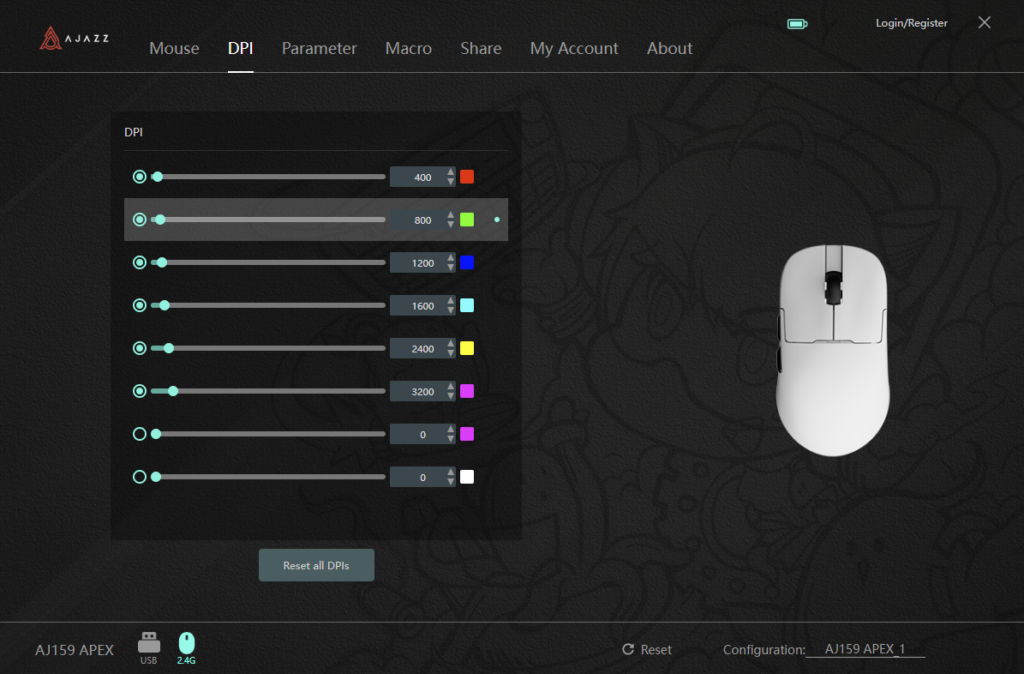The image size is (1024, 674).
Task: Toggle the 1600 DPI level radio button
Action: [x=140, y=305]
